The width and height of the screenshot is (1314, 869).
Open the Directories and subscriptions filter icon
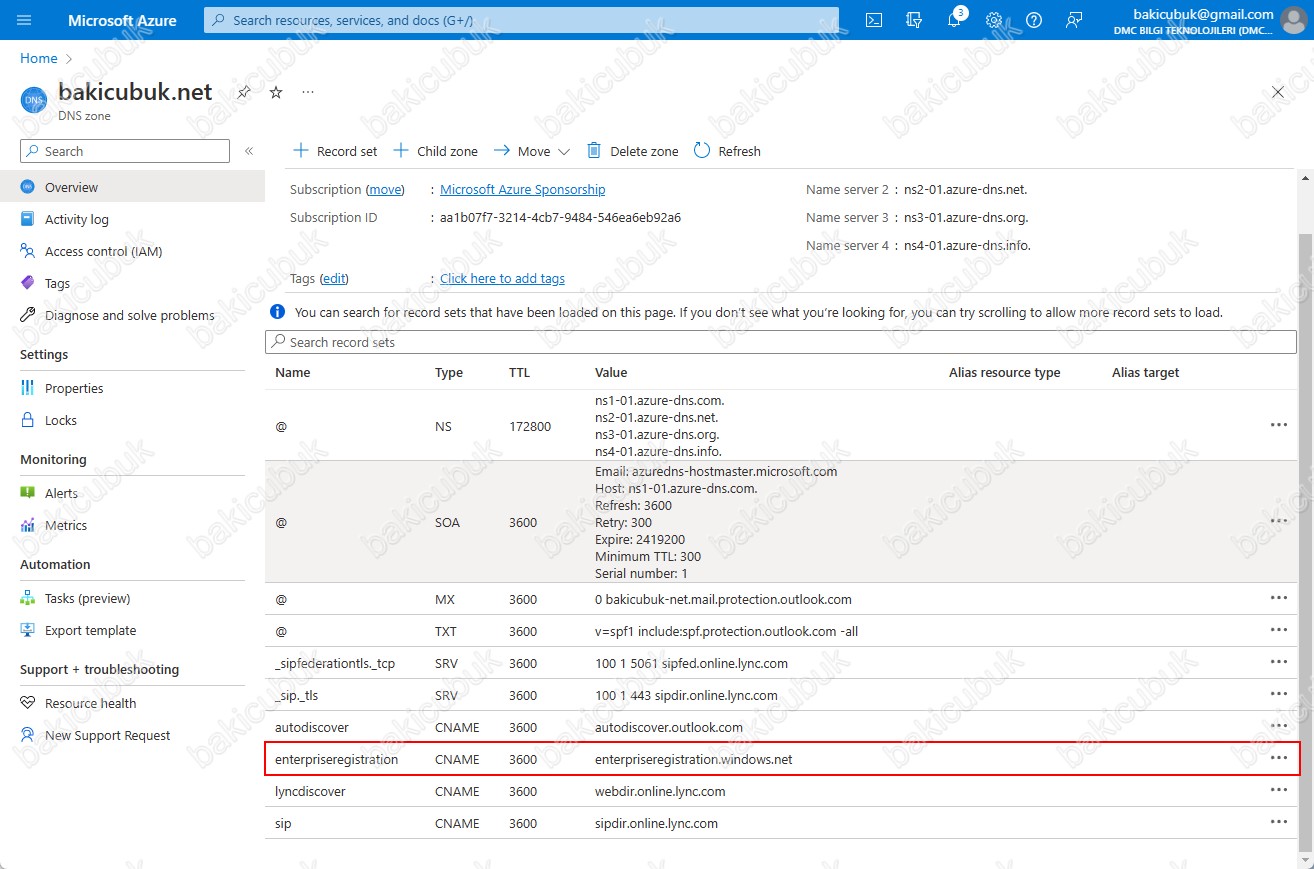[x=914, y=20]
